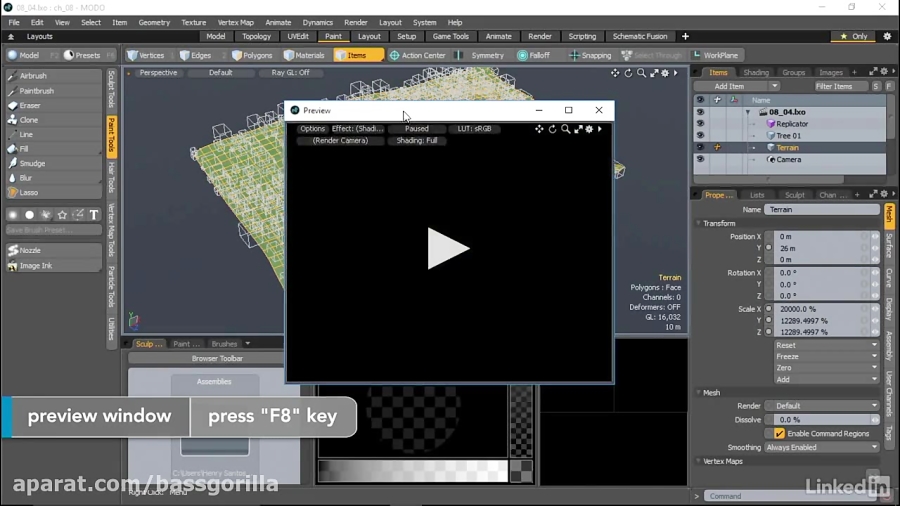Select the Paintbrush tool

(36, 91)
